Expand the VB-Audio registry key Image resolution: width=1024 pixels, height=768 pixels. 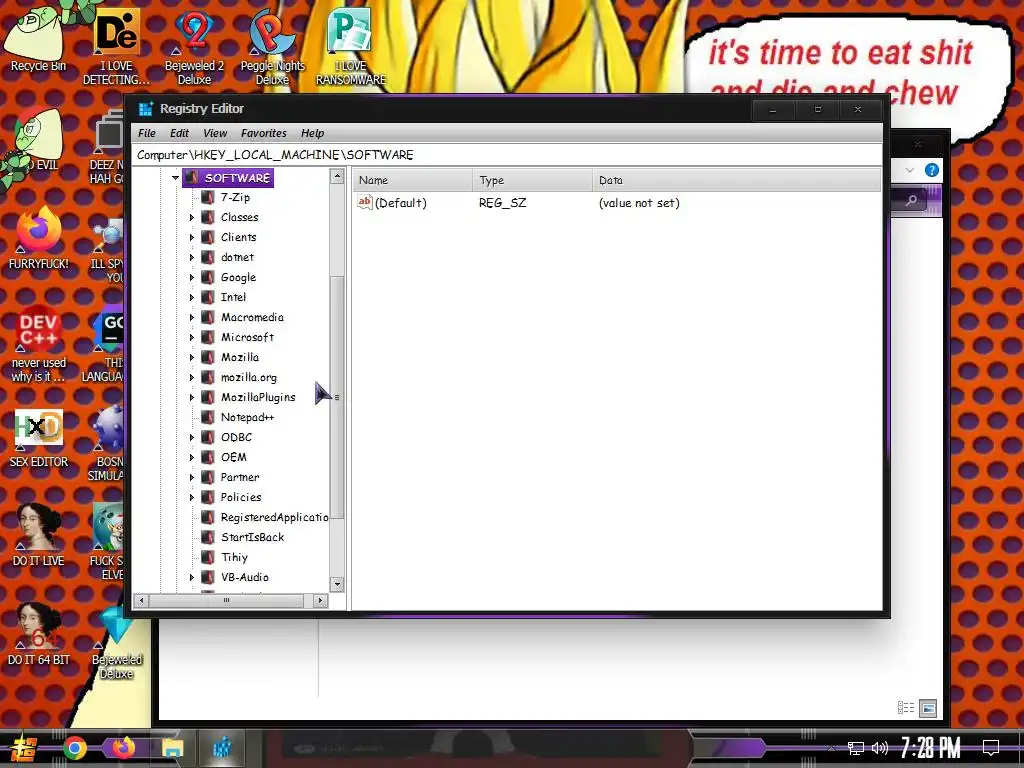pos(191,577)
